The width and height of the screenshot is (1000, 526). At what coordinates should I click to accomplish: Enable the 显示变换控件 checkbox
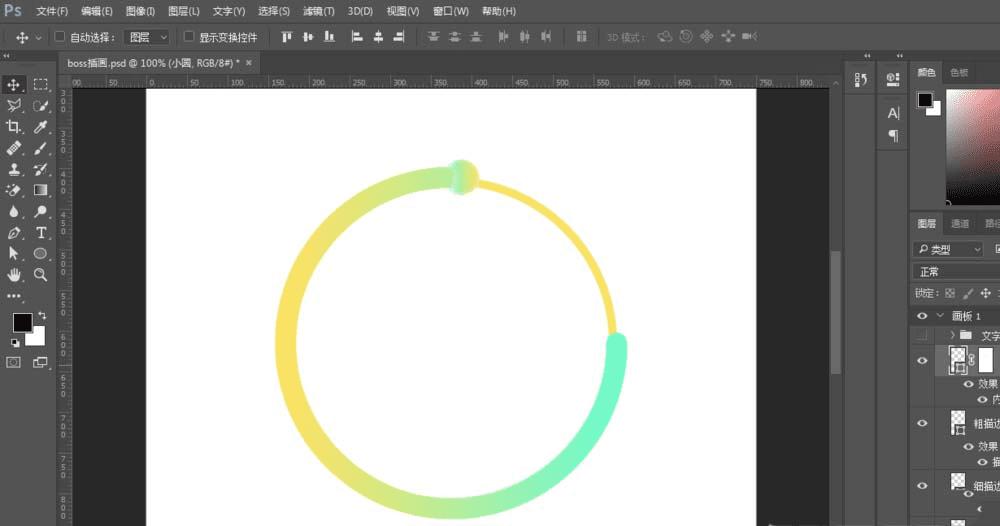tap(189, 36)
